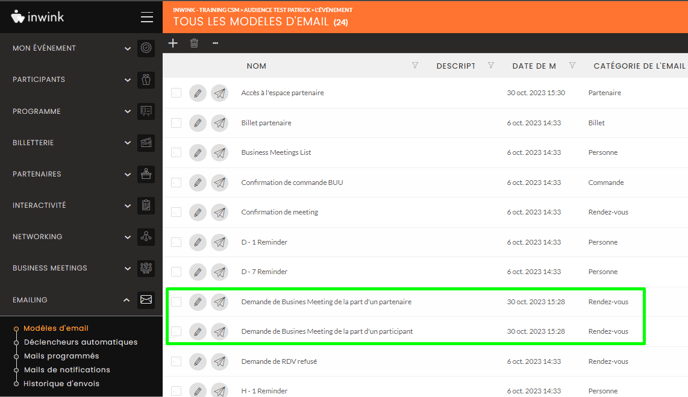Send Confirmation de commande BUU email
The image size is (688, 397).
click(220, 182)
